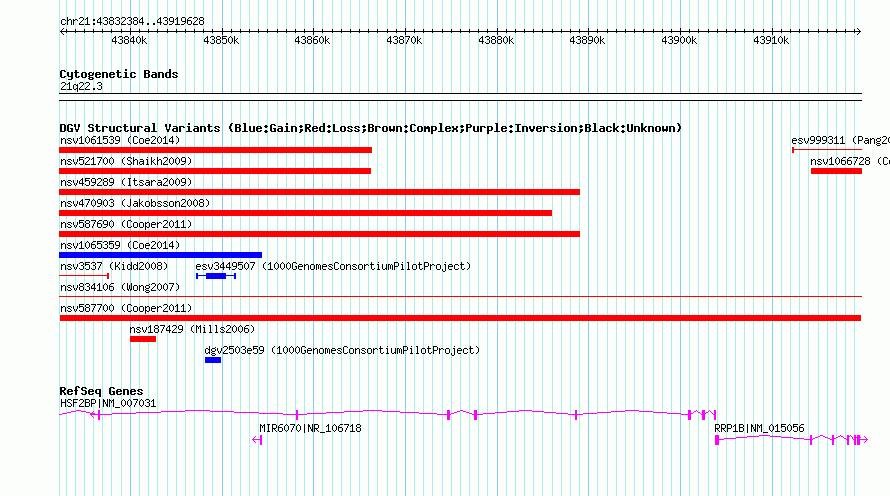Click the nsv1061539 (Coe2014) variant label
Image resolution: width=890 pixels, height=496 pixels.
point(120,140)
